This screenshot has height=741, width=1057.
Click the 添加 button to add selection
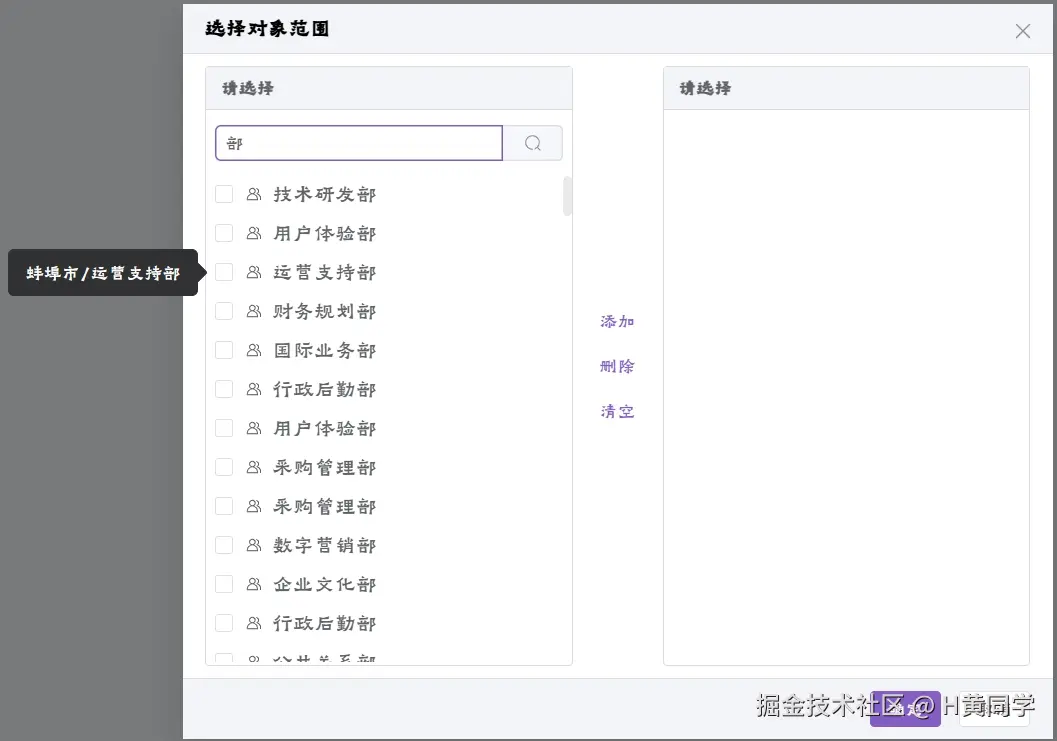(x=617, y=321)
